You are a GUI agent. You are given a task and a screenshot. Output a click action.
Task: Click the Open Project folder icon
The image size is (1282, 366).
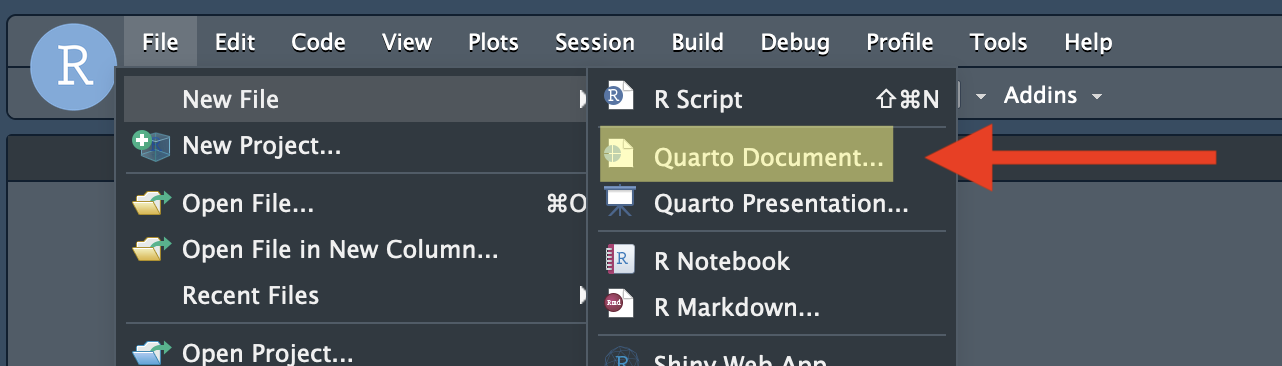[x=151, y=352]
